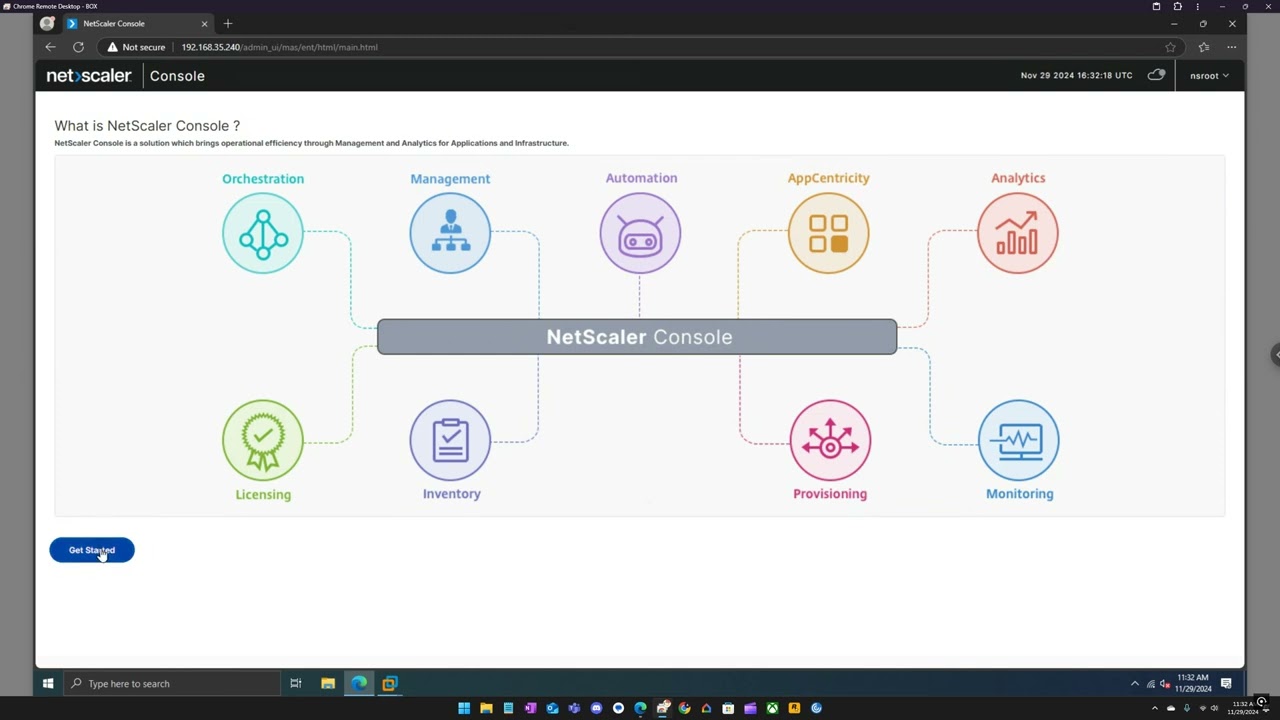Select the Provisioning arrows icon
1280x720 pixels.
click(x=830, y=440)
